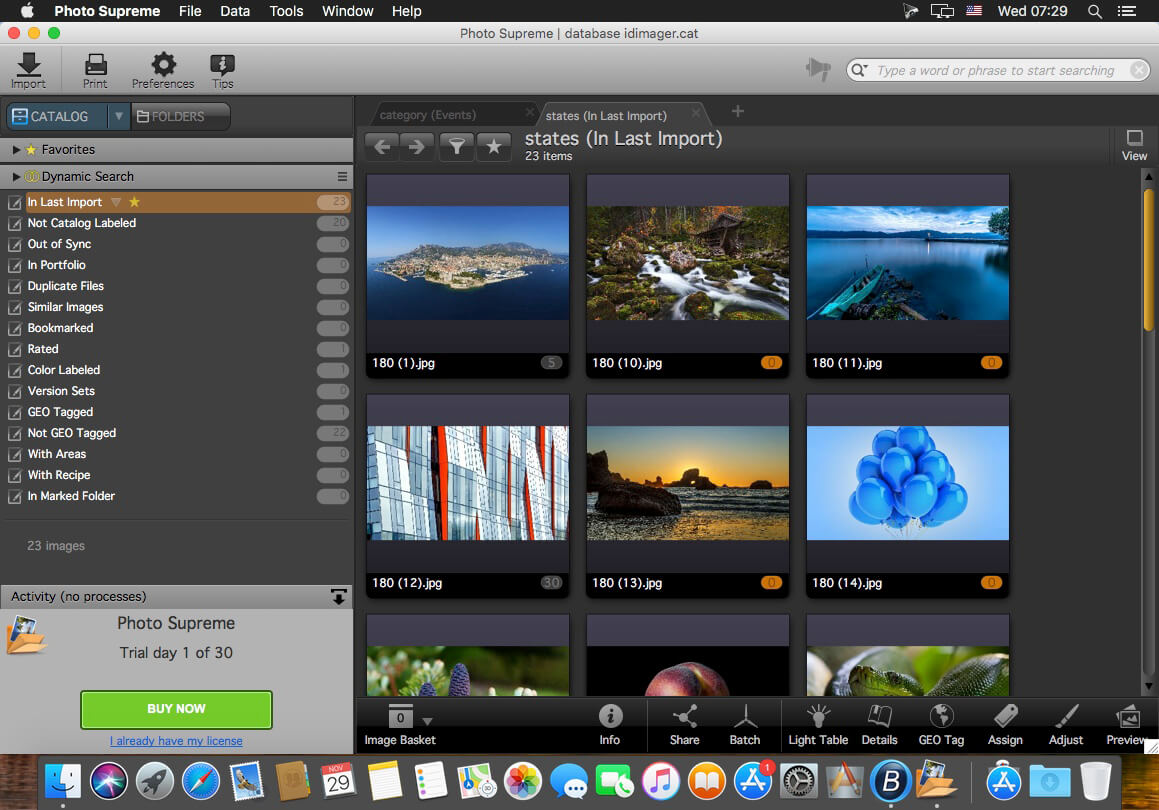Click the orange rating badge on 180 (10).jpg
This screenshot has height=810, width=1159.
[771, 363]
